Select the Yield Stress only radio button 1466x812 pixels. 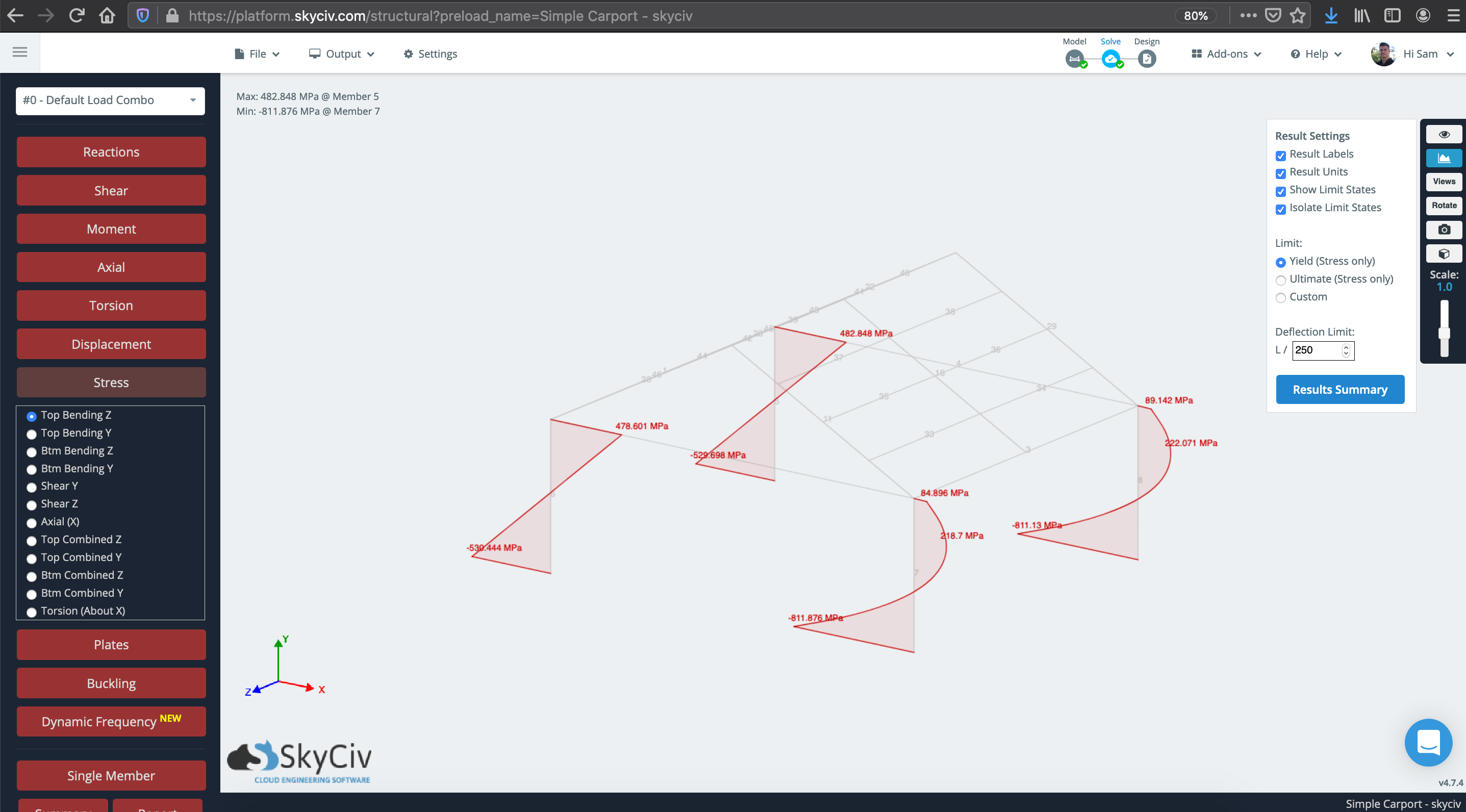click(x=1281, y=261)
